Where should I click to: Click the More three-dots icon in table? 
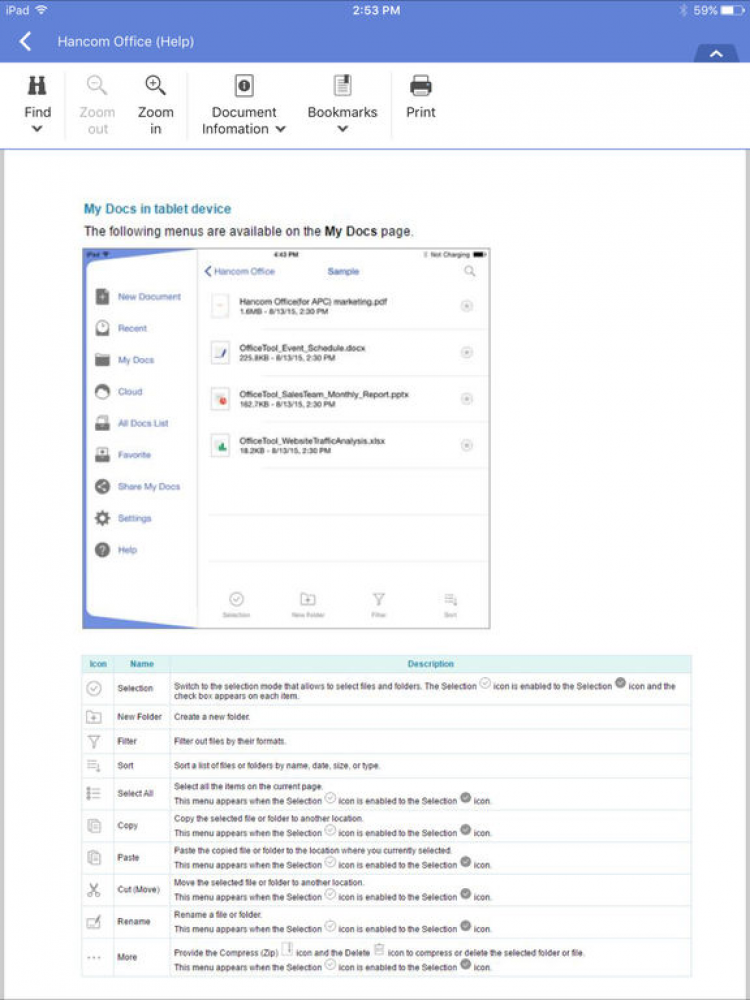(94, 957)
